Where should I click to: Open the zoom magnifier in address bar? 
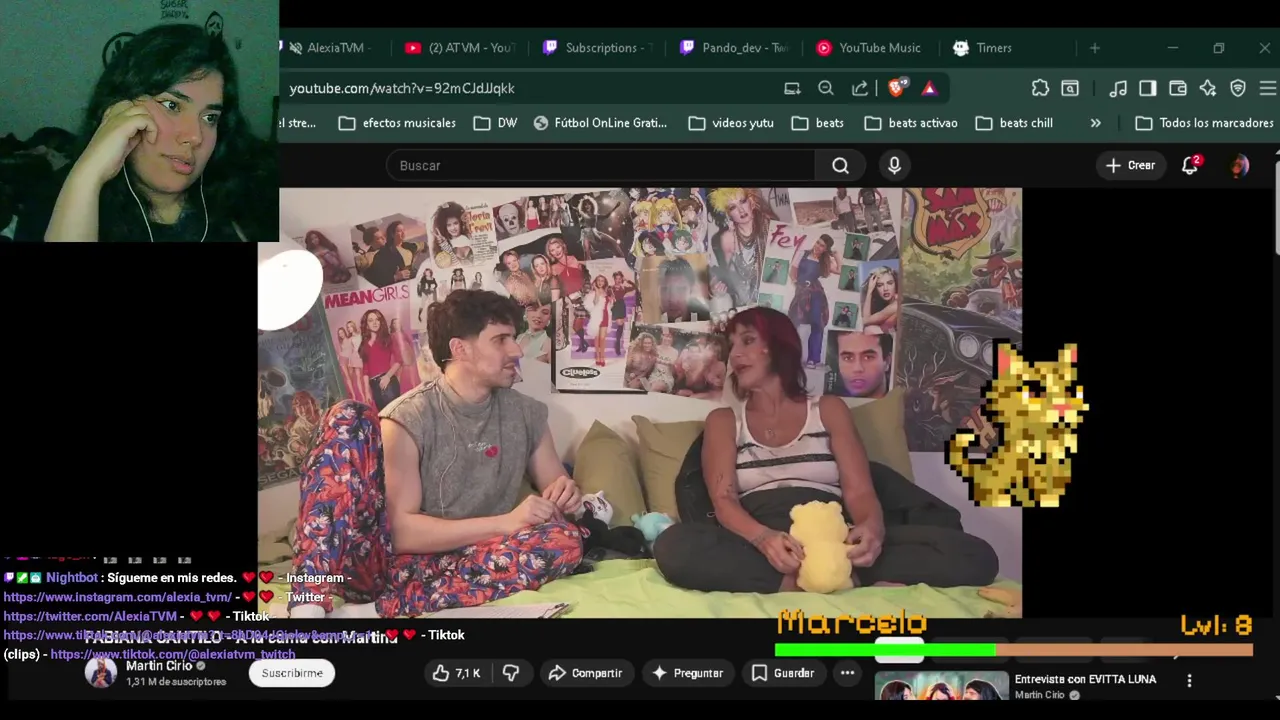coord(826,88)
